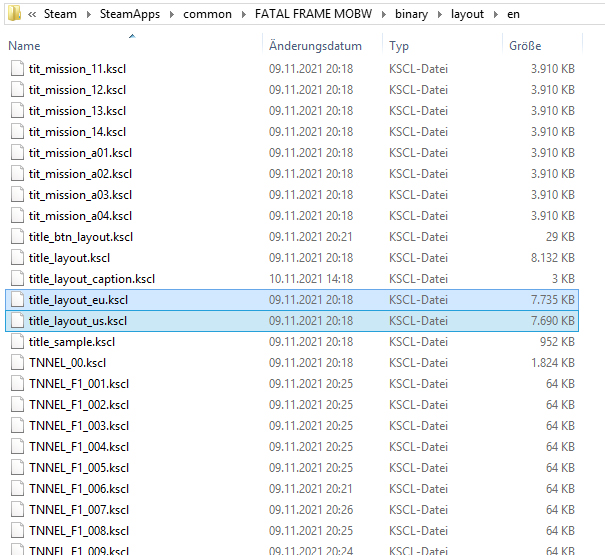Sort by Name column header

click(24, 46)
